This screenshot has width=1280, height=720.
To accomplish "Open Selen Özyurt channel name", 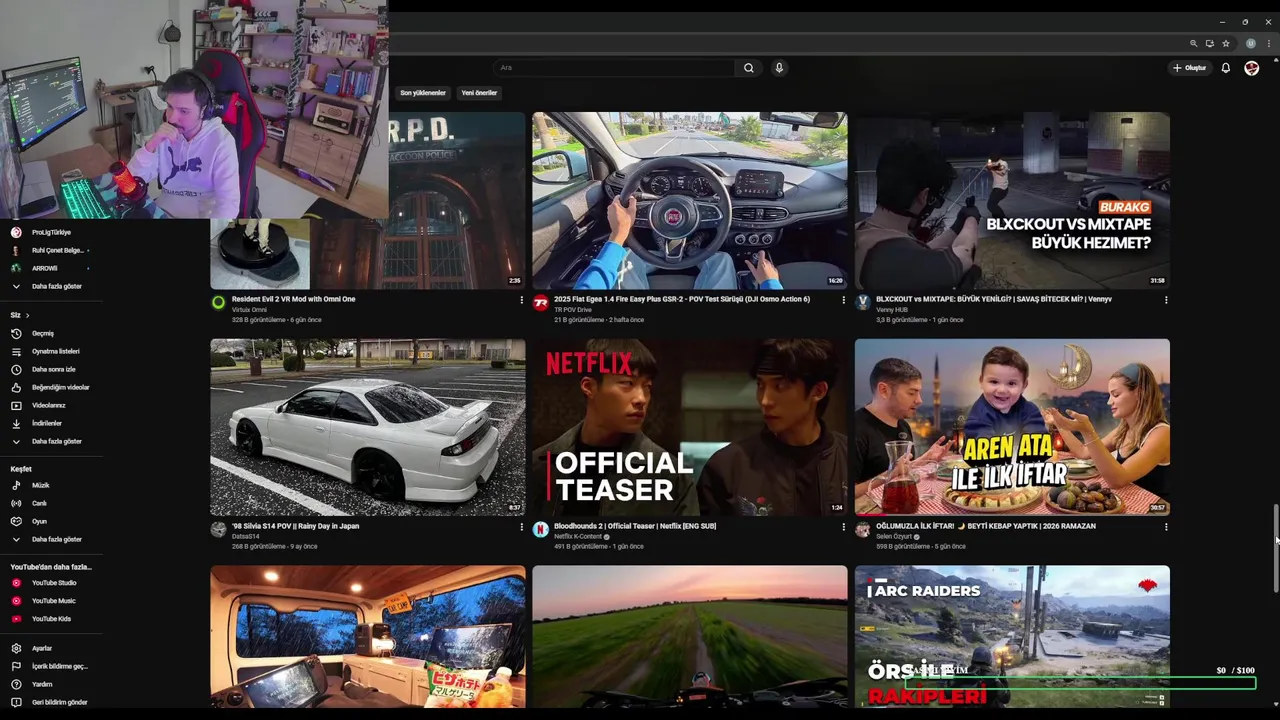I will coord(894,537).
